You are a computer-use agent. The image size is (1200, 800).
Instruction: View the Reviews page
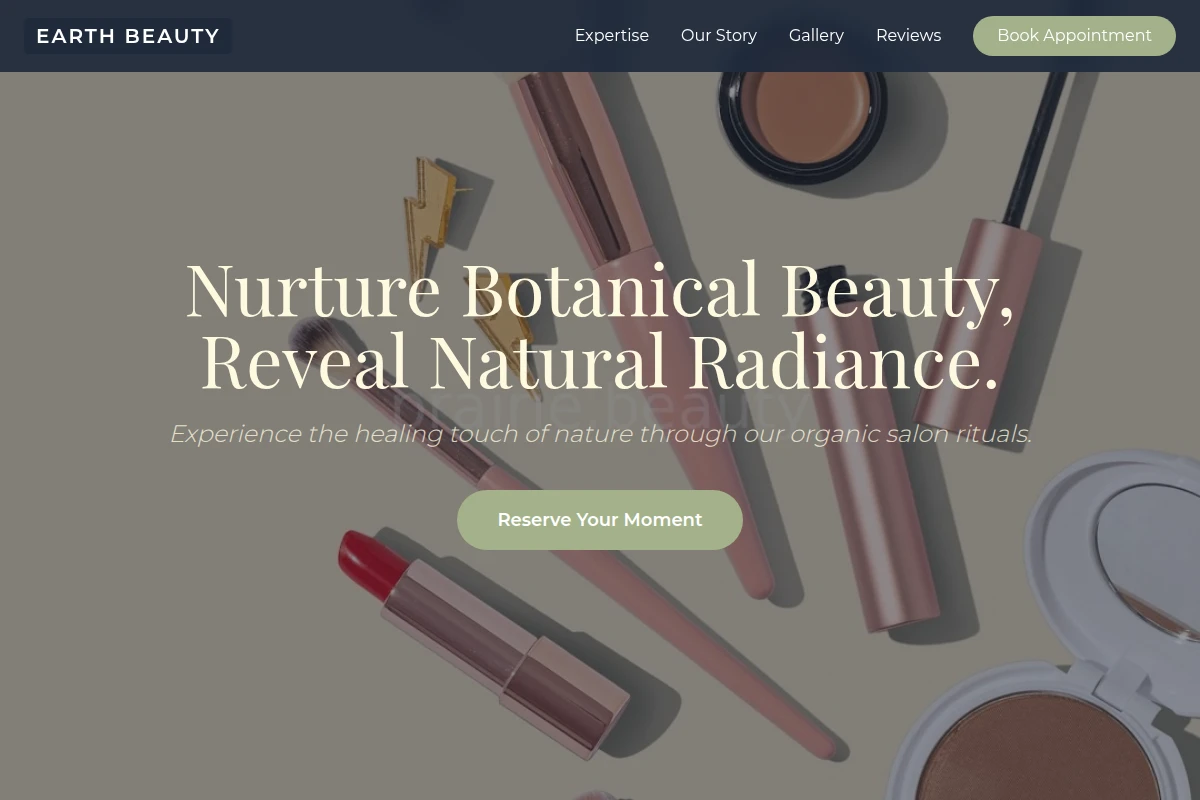[x=908, y=36]
